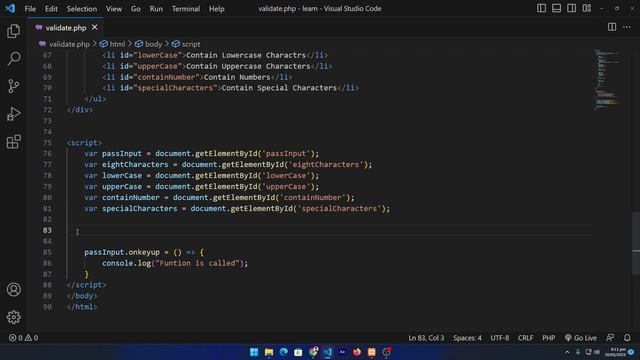Start the Go Live server
Image resolution: width=640 pixels, height=360 pixels.
[581, 338]
